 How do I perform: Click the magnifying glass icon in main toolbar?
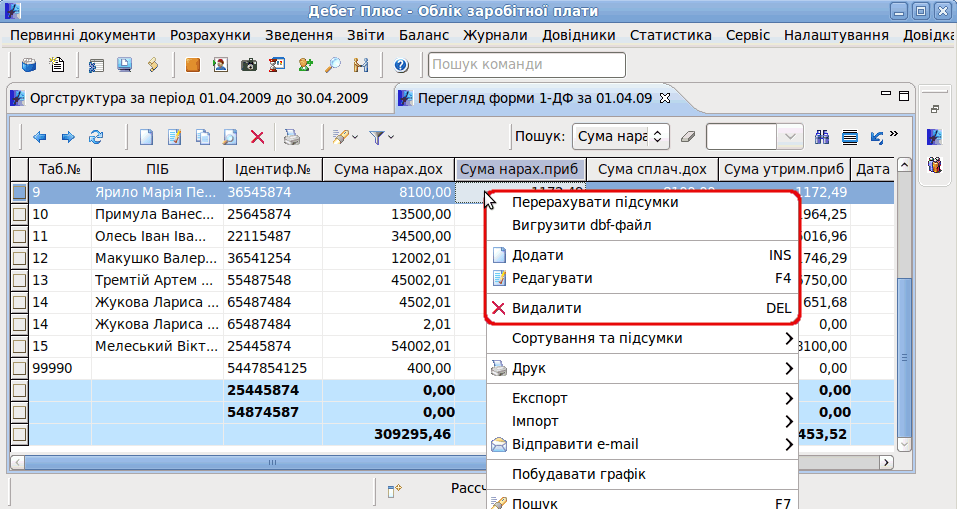[x=333, y=65]
